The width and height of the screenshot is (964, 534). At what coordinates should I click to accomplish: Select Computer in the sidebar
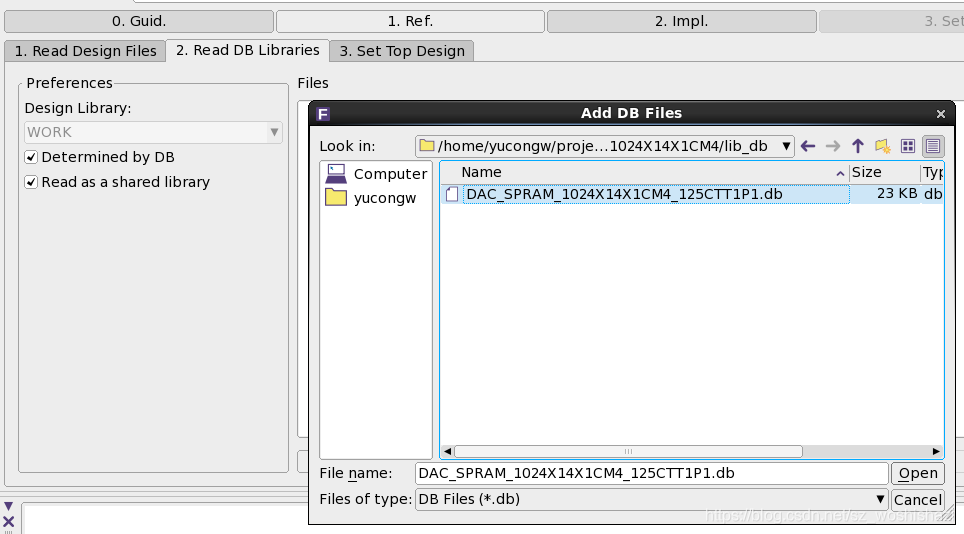pos(376,174)
